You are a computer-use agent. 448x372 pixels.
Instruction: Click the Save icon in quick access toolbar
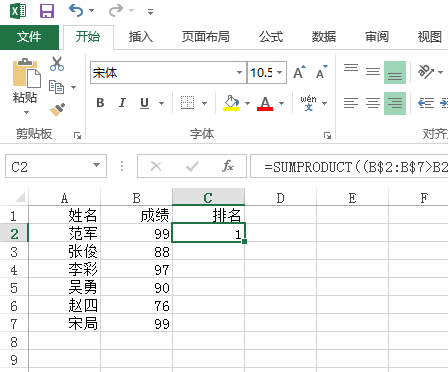(x=47, y=11)
